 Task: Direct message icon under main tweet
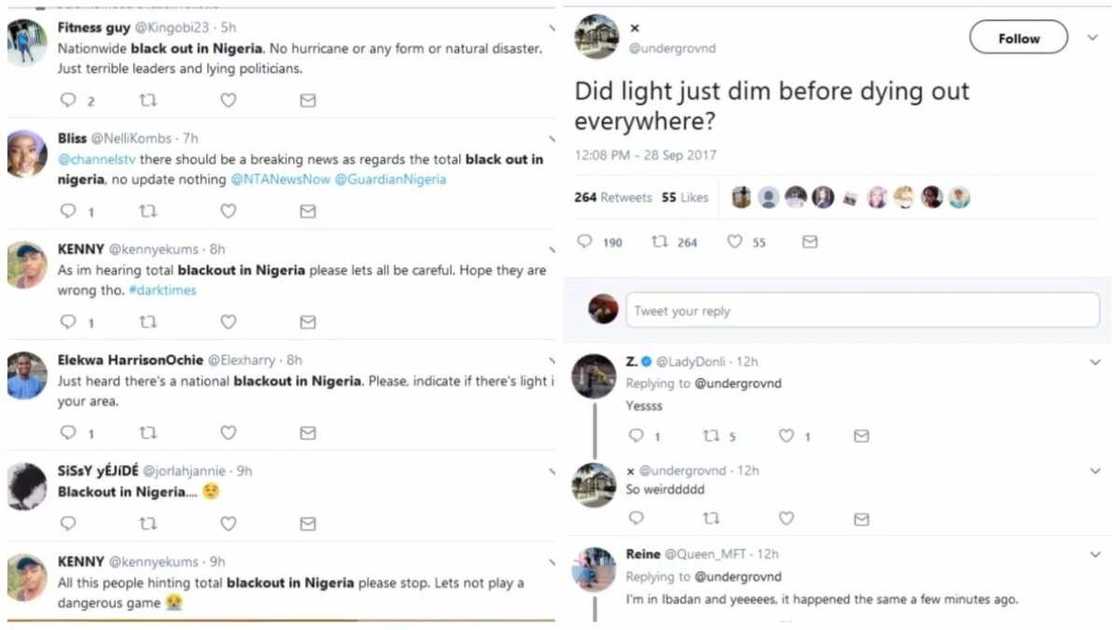click(810, 242)
